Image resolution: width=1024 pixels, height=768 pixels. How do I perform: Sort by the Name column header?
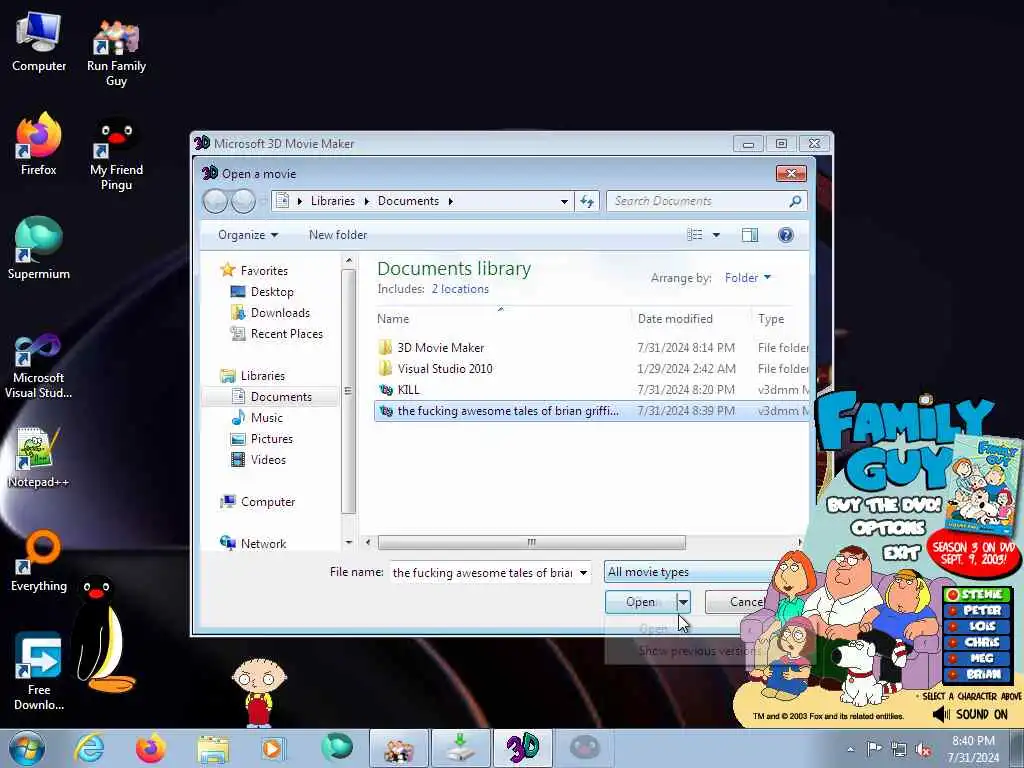pyautogui.click(x=502, y=319)
